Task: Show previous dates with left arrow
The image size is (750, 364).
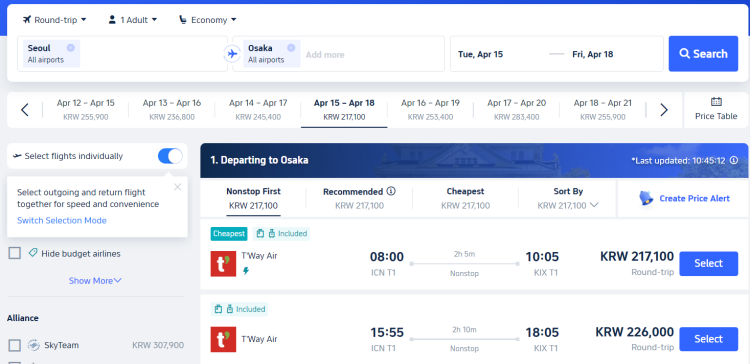Action: pyautogui.click(x=25, y=110)
